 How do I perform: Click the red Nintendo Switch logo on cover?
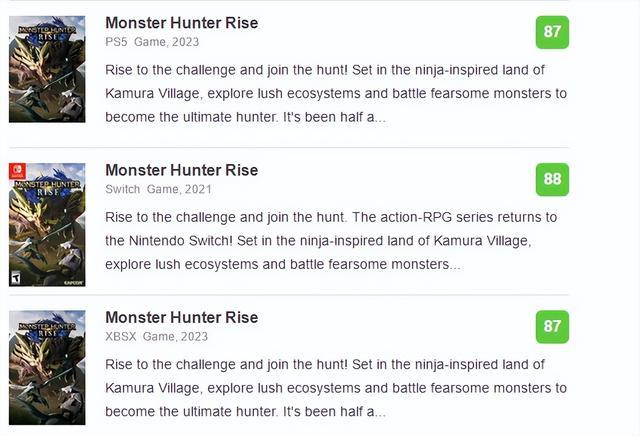(16, 170)
